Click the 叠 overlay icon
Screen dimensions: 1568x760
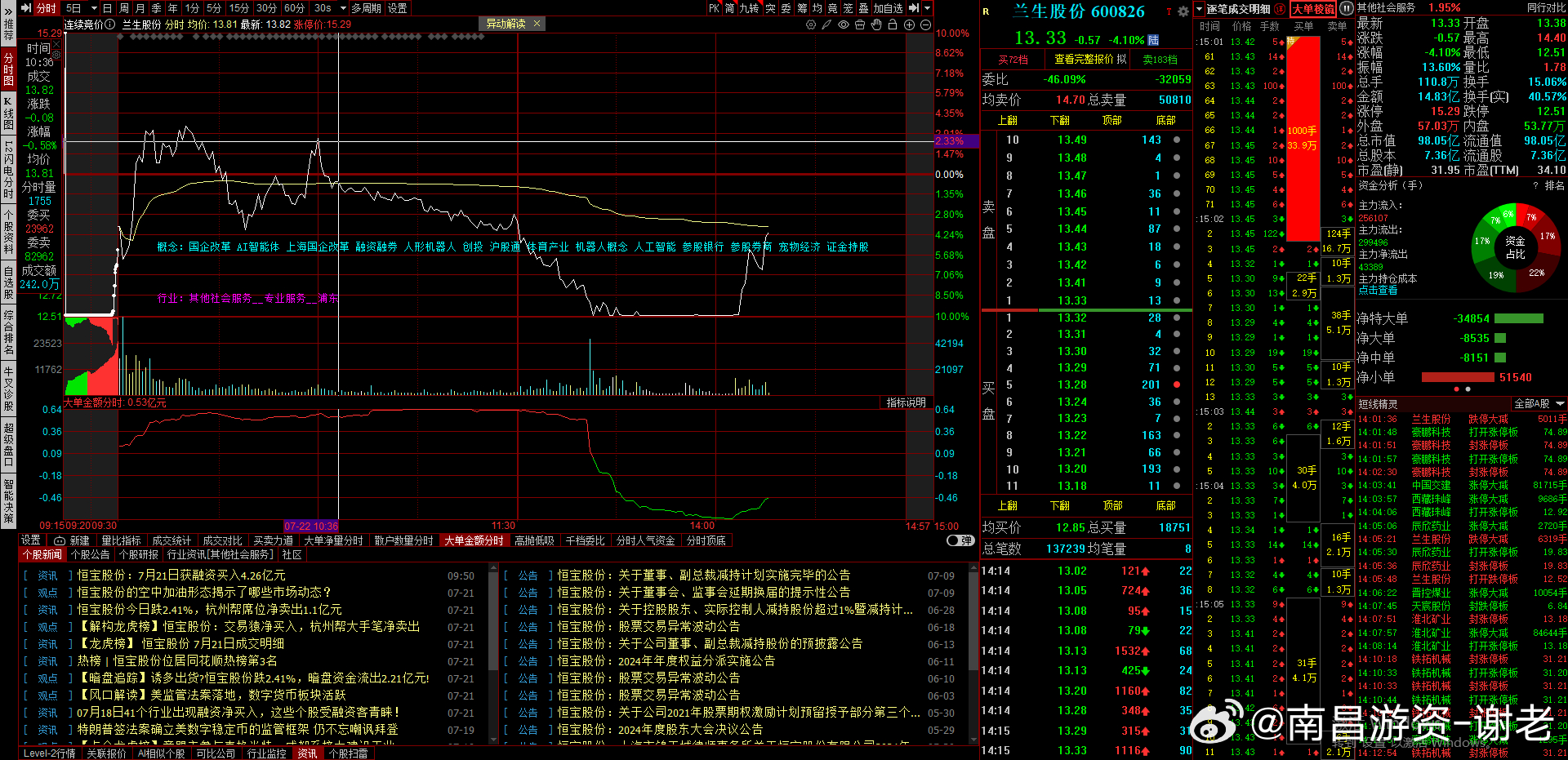tap(864, 8)
